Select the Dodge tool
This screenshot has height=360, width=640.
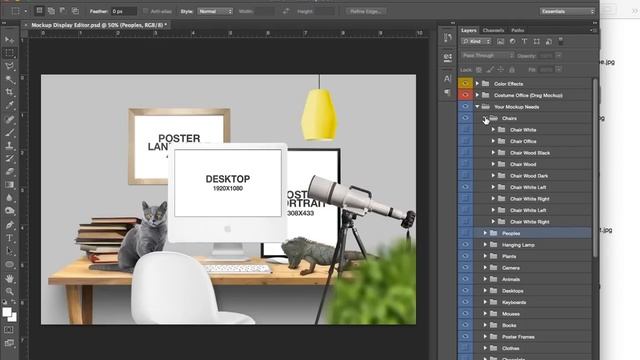(x=9, y=211)
